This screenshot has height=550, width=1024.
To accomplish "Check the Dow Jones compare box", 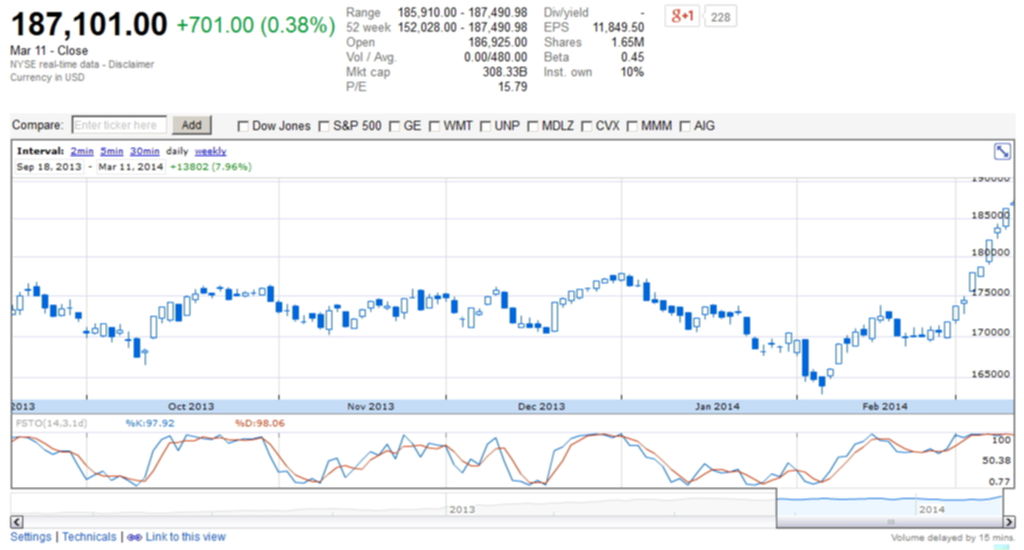I will (243, 126).
